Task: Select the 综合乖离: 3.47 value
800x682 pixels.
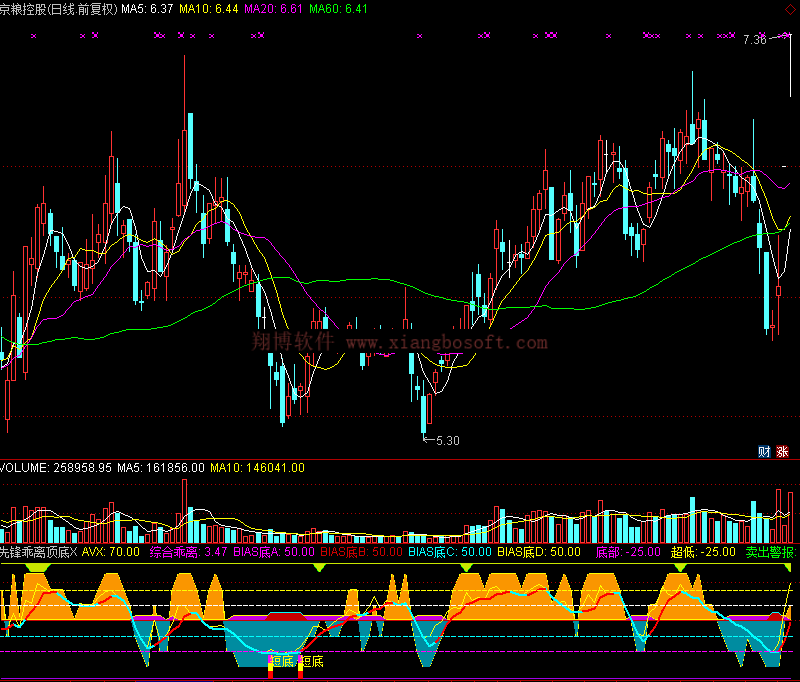Action: [x=188, y=552]
